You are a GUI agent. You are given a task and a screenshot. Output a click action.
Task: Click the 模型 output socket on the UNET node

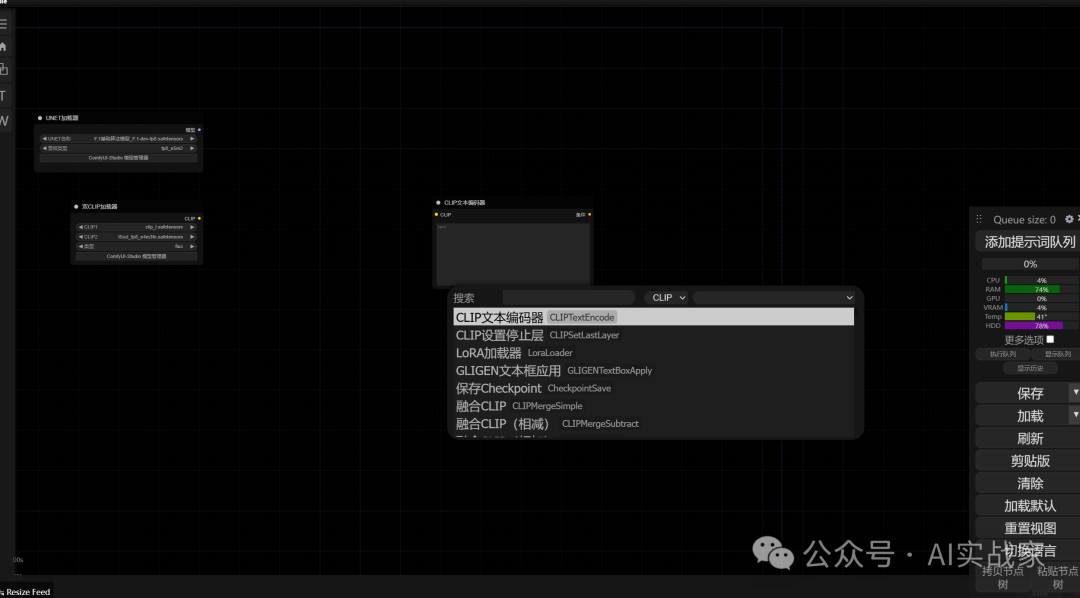point(199,130)
